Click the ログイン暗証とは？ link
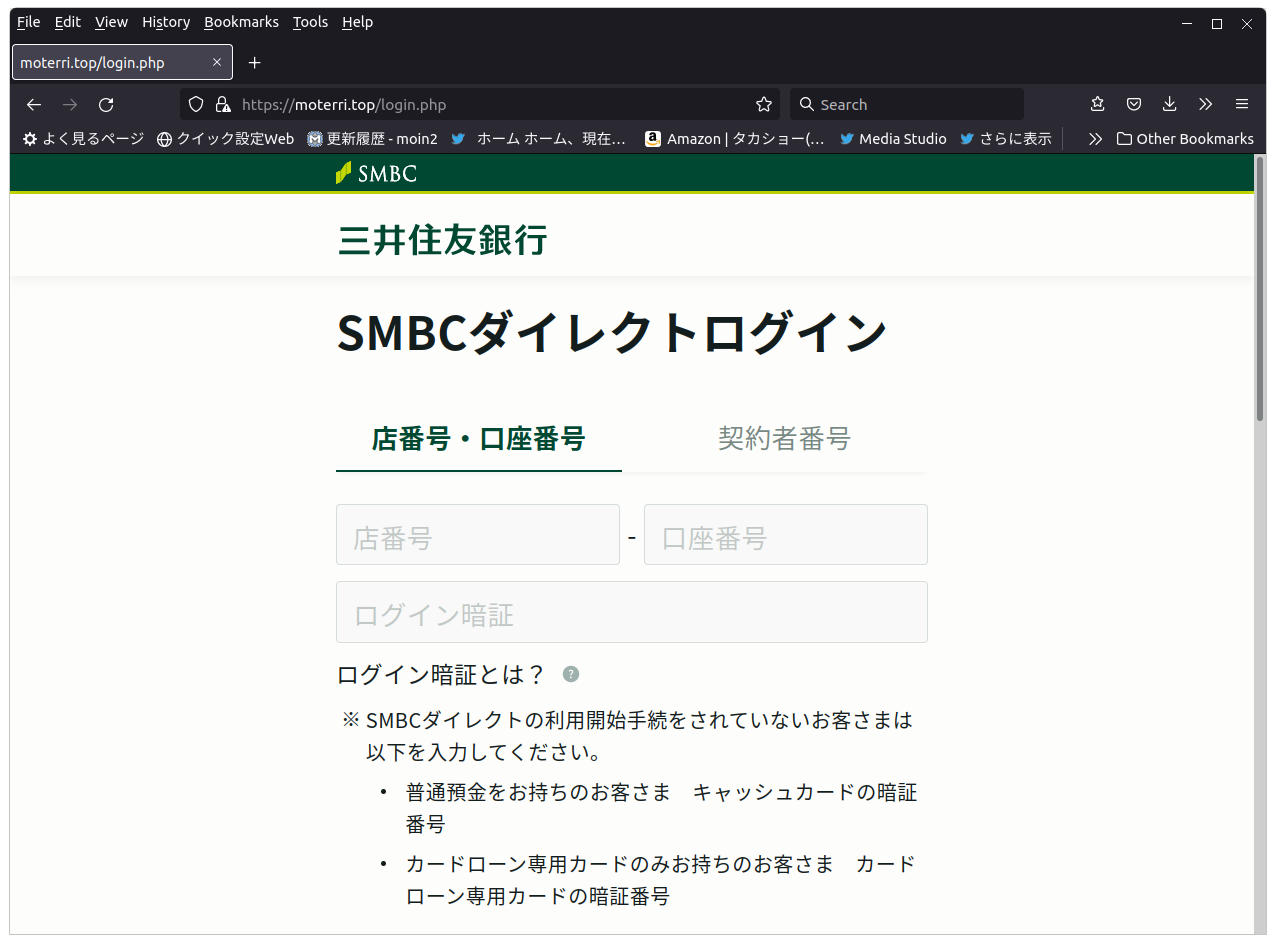Screen dimensions: 1276x944 click(440, 674)
